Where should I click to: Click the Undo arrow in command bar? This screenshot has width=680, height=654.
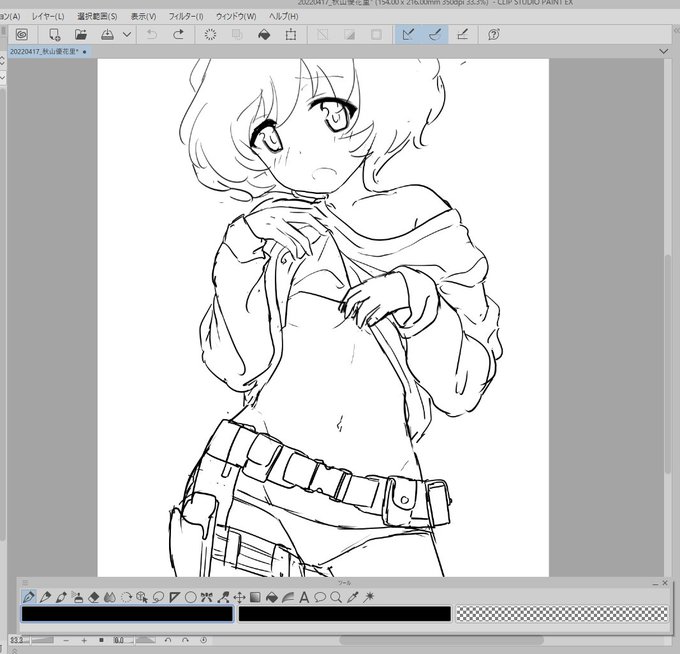151,34
